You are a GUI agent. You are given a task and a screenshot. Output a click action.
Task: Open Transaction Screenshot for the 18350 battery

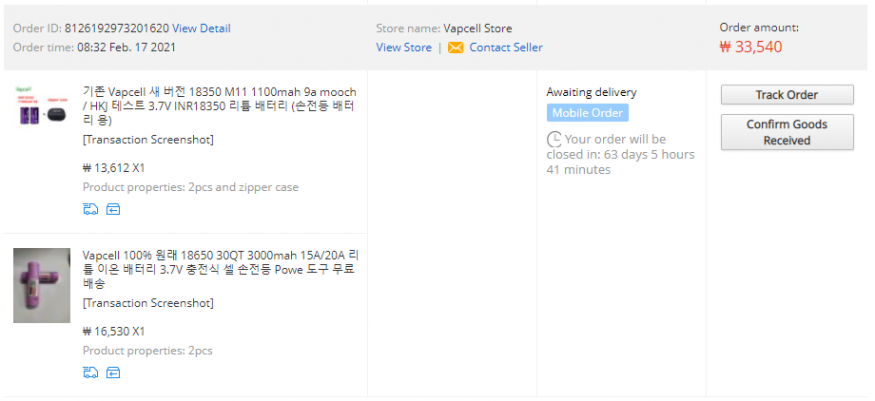(x=148, y=139)
